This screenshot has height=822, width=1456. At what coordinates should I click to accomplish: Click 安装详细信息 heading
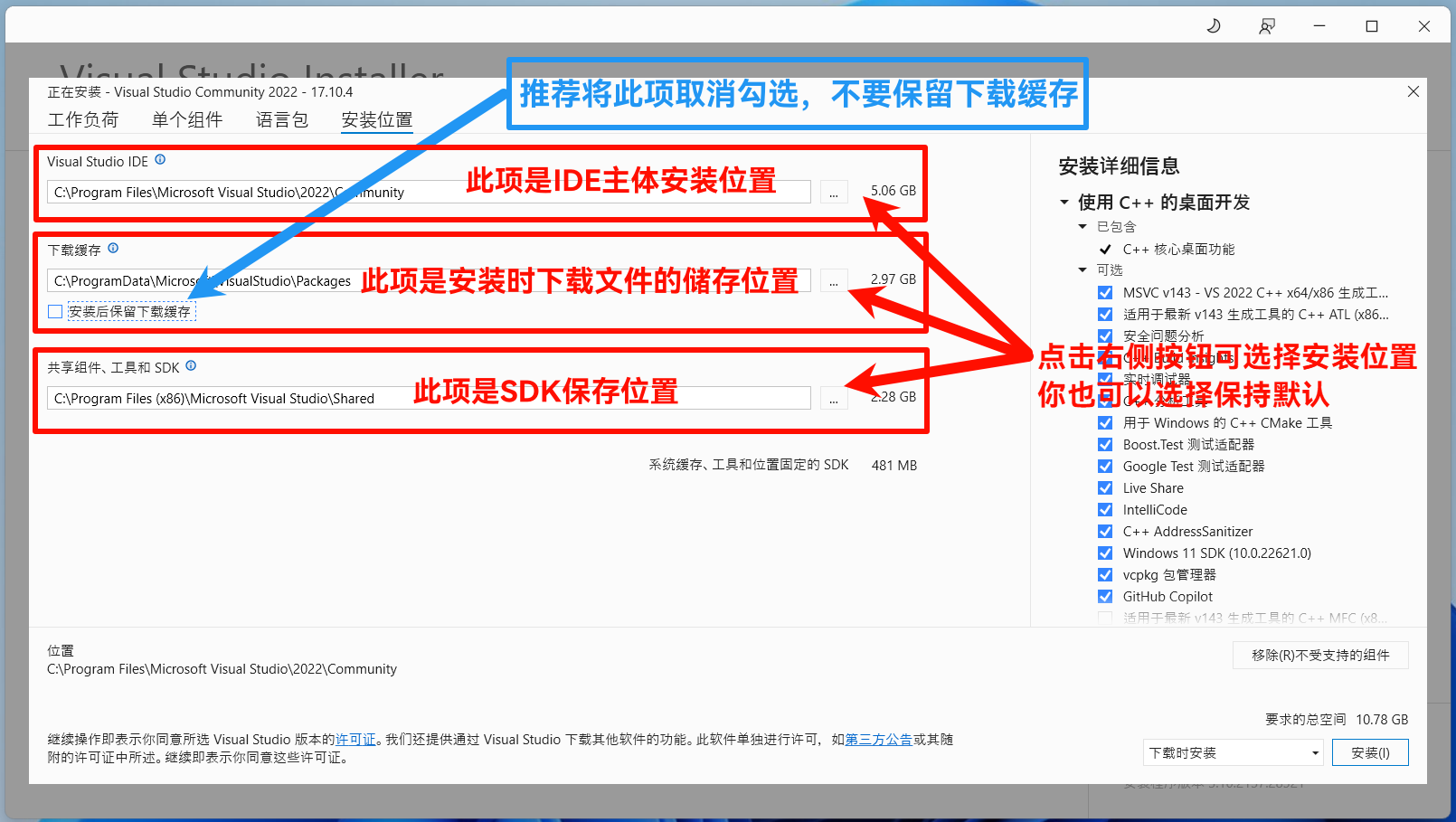coord(1120,166)
